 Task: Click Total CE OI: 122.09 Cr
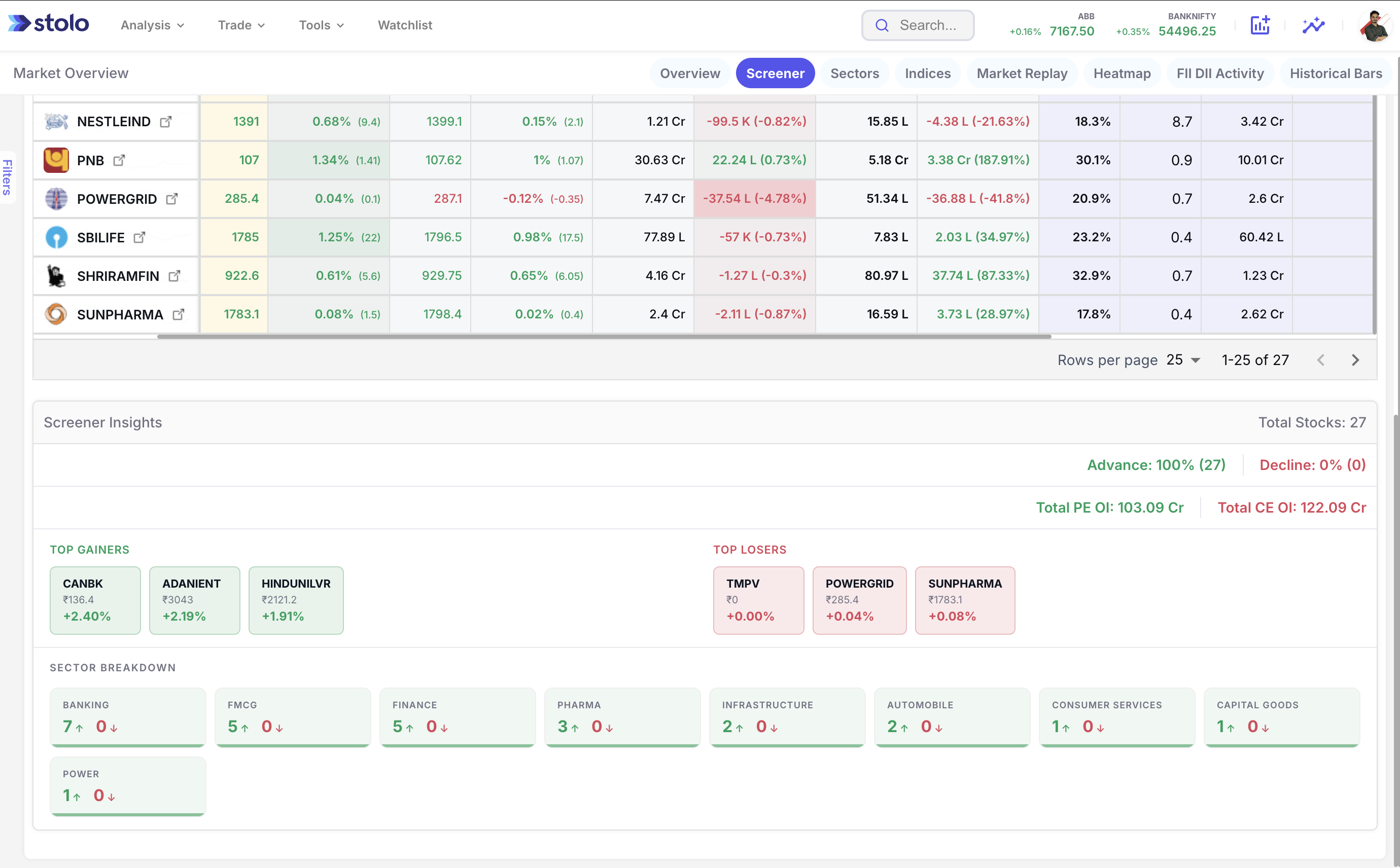click(x=1291, y=508)
